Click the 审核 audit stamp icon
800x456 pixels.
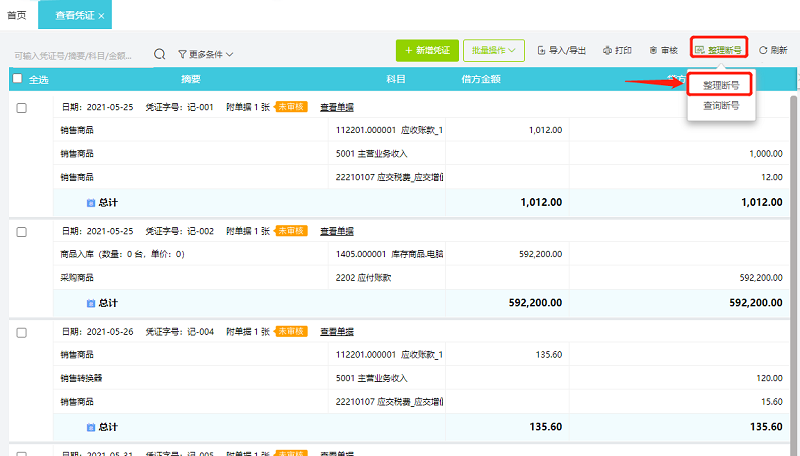(653, 50)
